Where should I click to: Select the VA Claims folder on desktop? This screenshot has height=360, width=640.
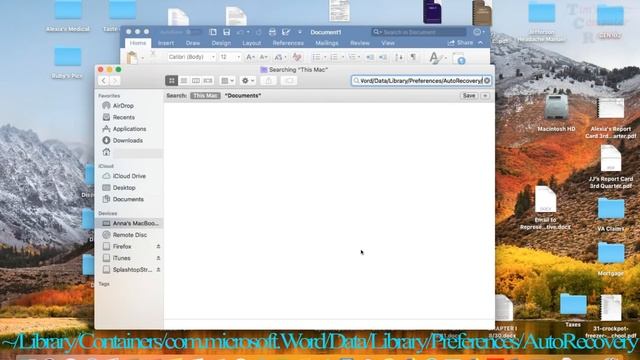[x=611, y=208]
